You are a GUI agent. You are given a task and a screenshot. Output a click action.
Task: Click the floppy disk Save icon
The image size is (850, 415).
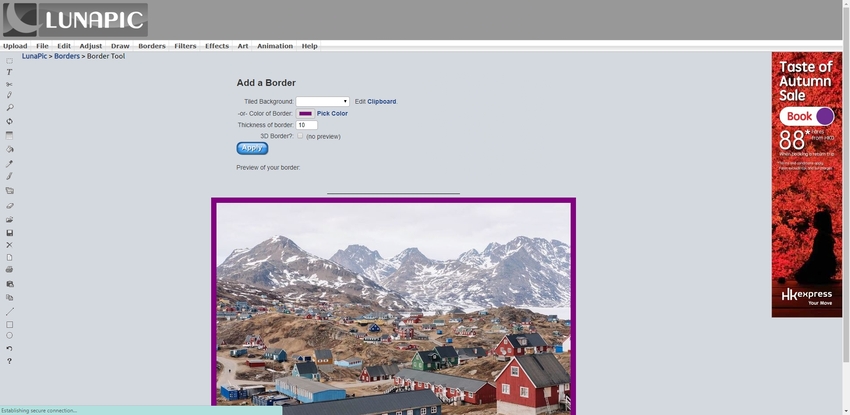[9, 232]
